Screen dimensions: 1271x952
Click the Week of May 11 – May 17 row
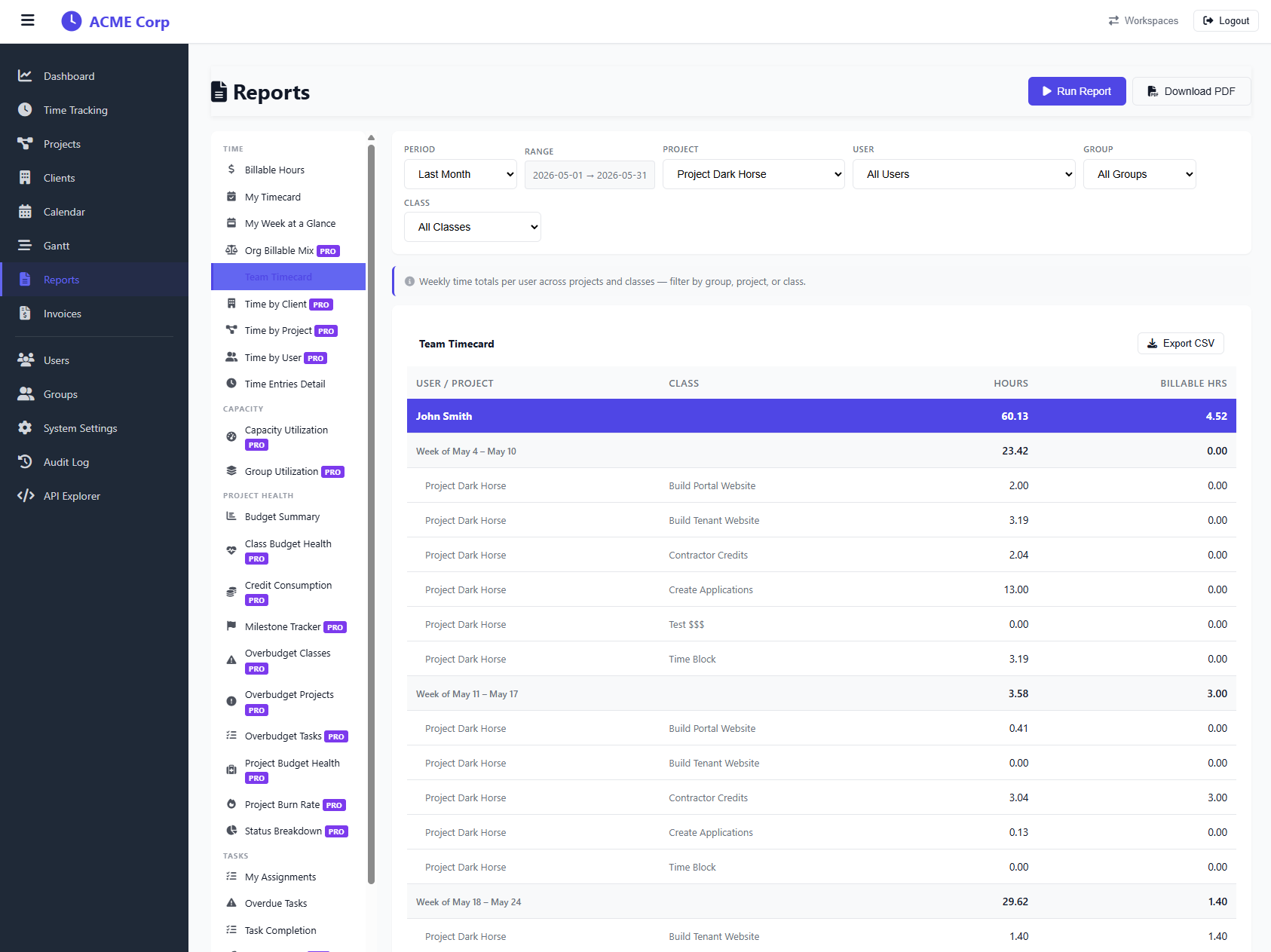pos(821,693)
